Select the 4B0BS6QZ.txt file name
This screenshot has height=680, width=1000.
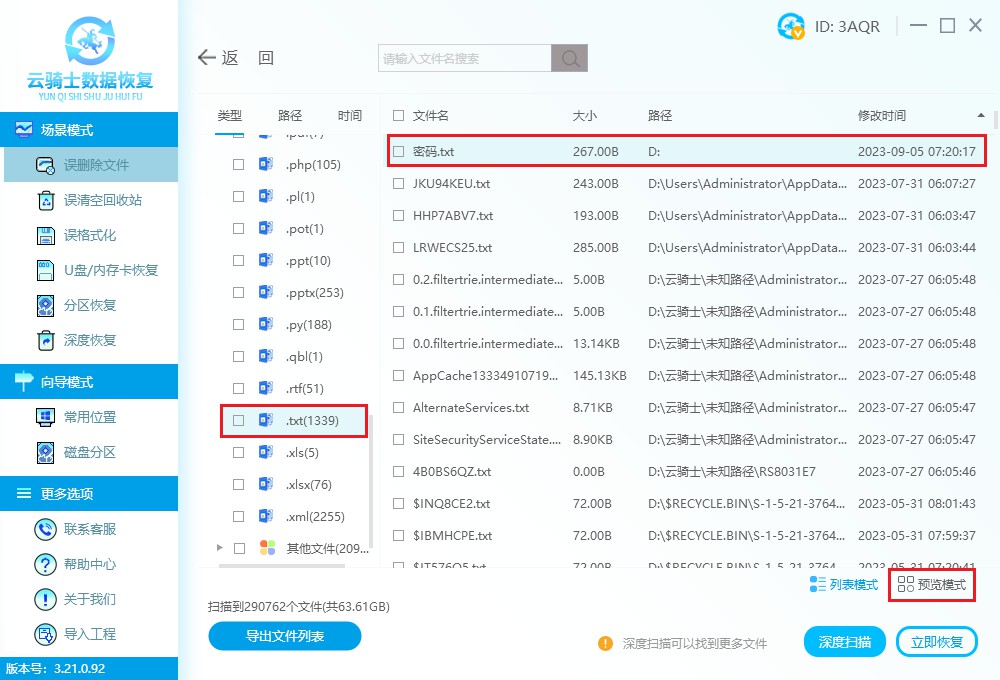(452, 471)
